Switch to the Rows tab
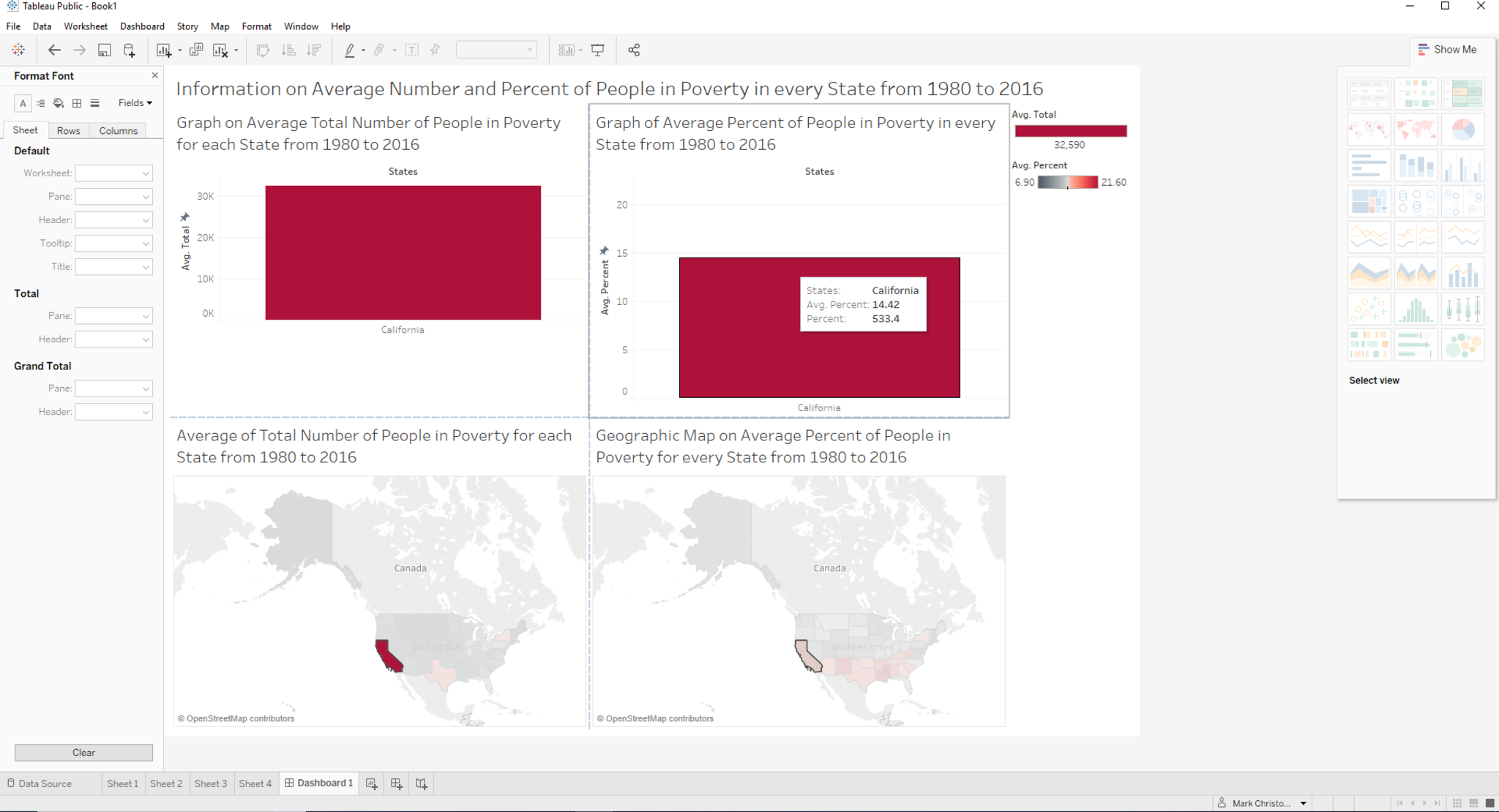This screenshot has height=812, width=1499. pyautogui.click(x=68, y=131)
